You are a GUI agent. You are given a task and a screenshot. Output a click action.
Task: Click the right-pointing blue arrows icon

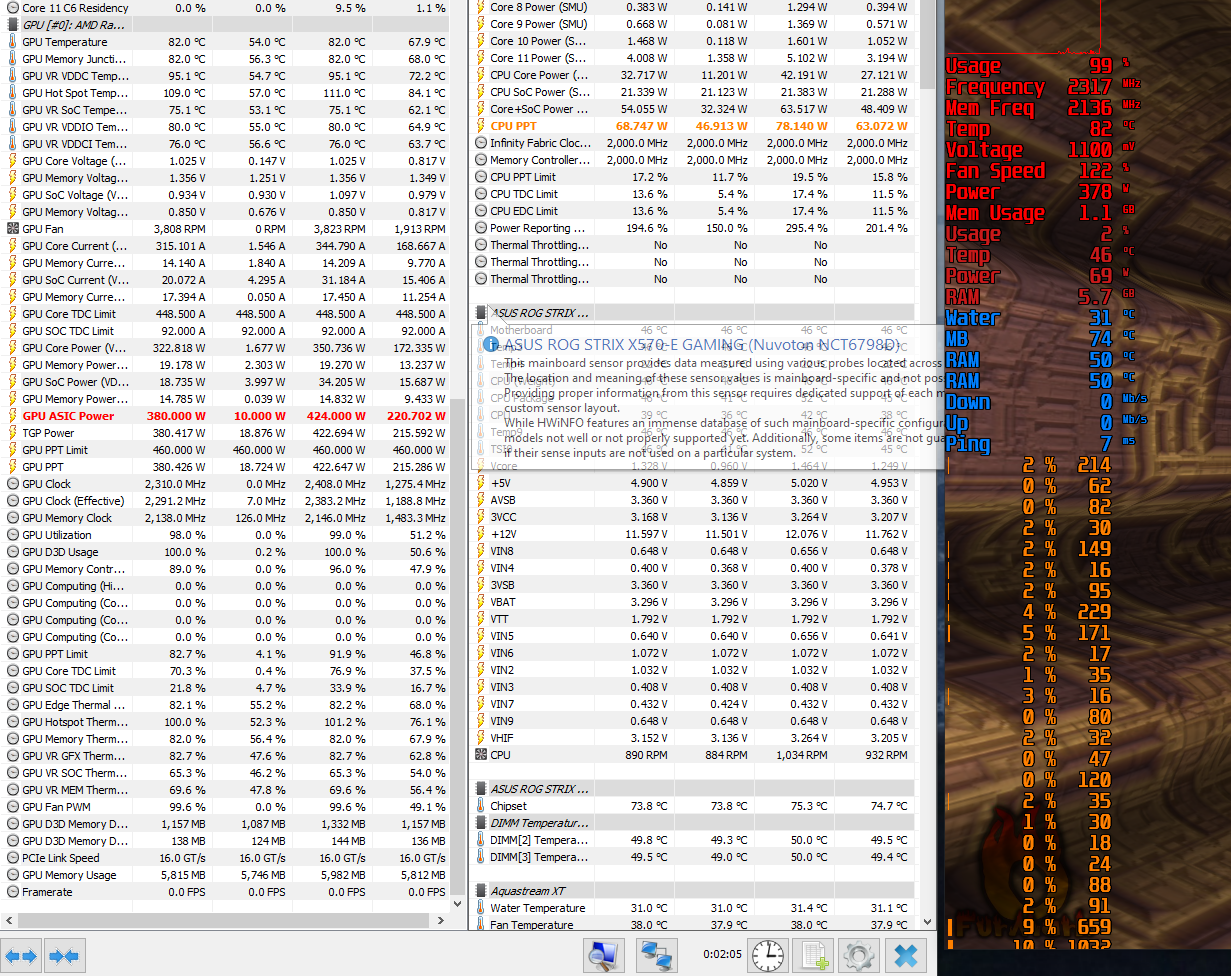(x=63, y=955)
